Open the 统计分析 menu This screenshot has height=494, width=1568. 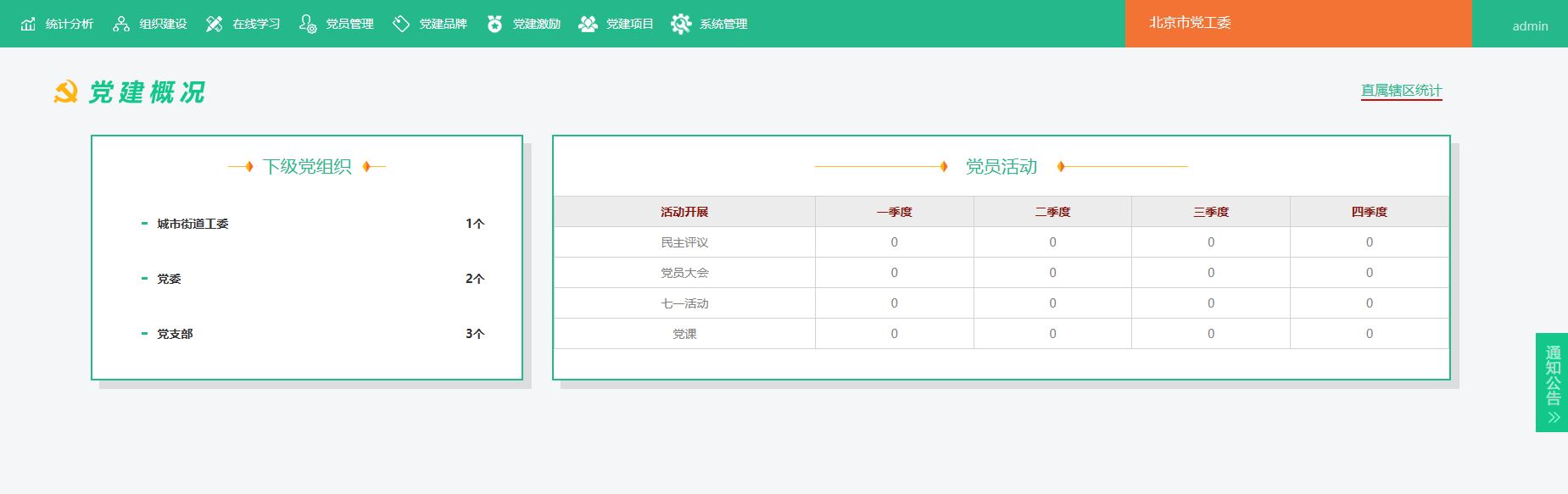69,24
